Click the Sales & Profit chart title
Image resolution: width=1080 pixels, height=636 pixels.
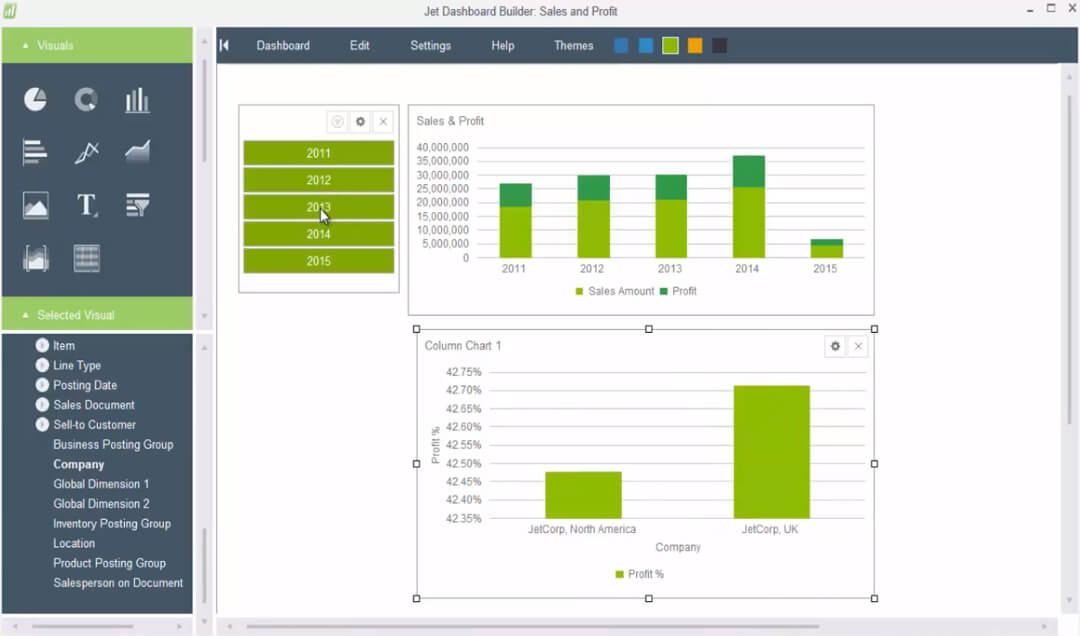[450, 121]
